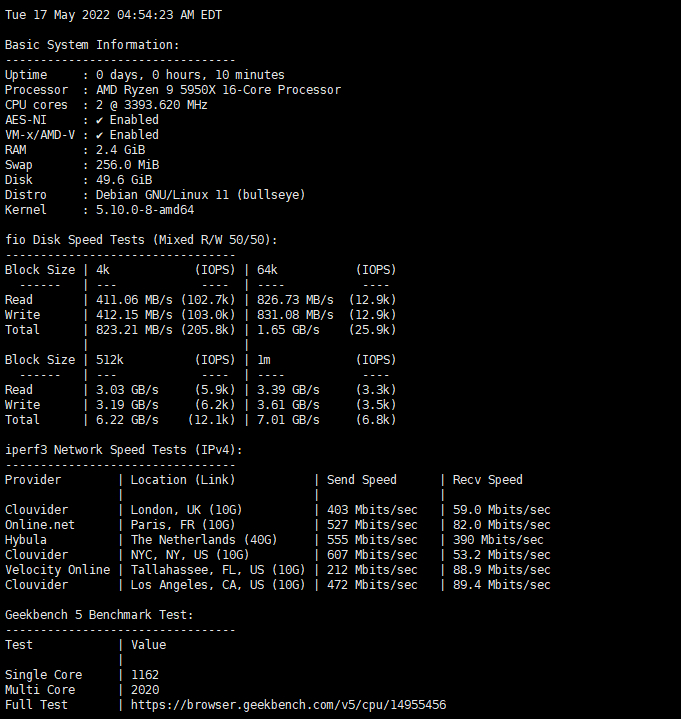This screenshot has width=681, height=719.
Task: Click the 64k write speed '831.08 MB/s'
Action: tap(295, 315)
